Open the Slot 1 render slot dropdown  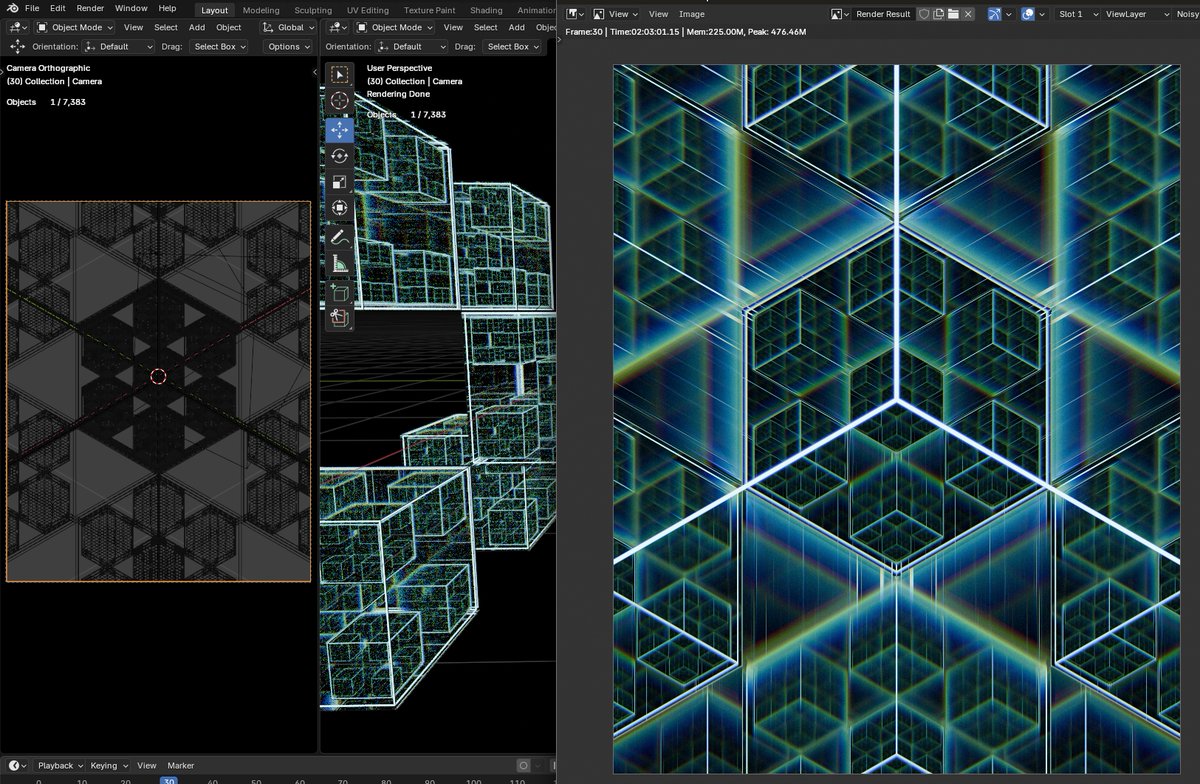coord(1077,14)
